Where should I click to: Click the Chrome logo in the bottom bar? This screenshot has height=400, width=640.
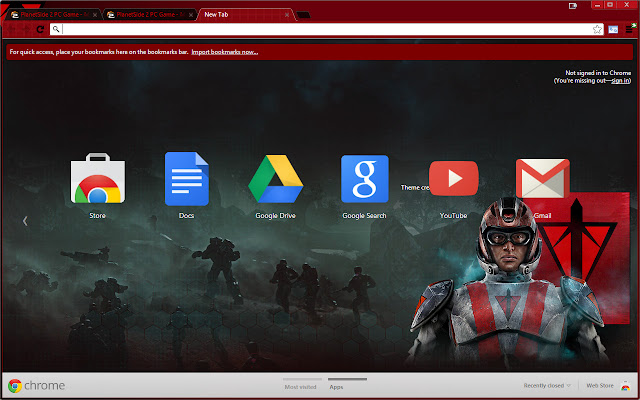(15, 386)
